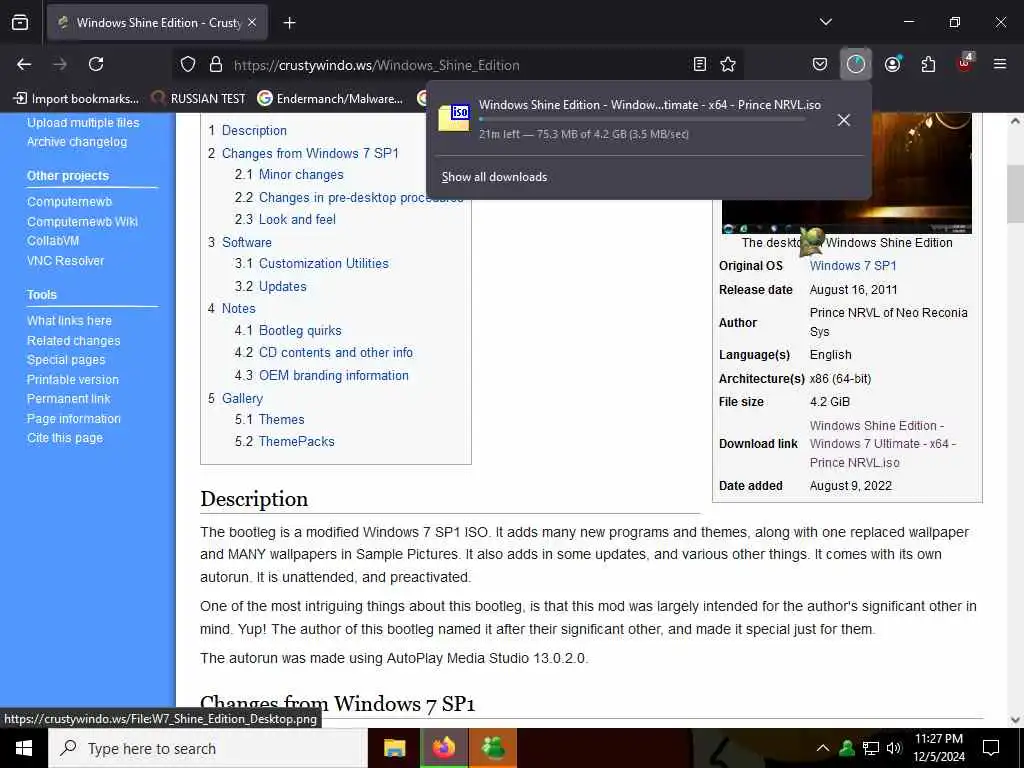1024x768 pixels.
Task: Open Firefox View icon in the tab bar
Action: pyautogui.click(x=20, y=22)
